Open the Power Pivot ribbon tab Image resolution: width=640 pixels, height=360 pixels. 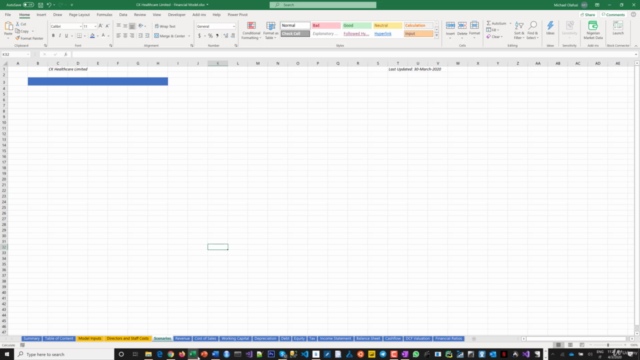(x=238, y=15)
